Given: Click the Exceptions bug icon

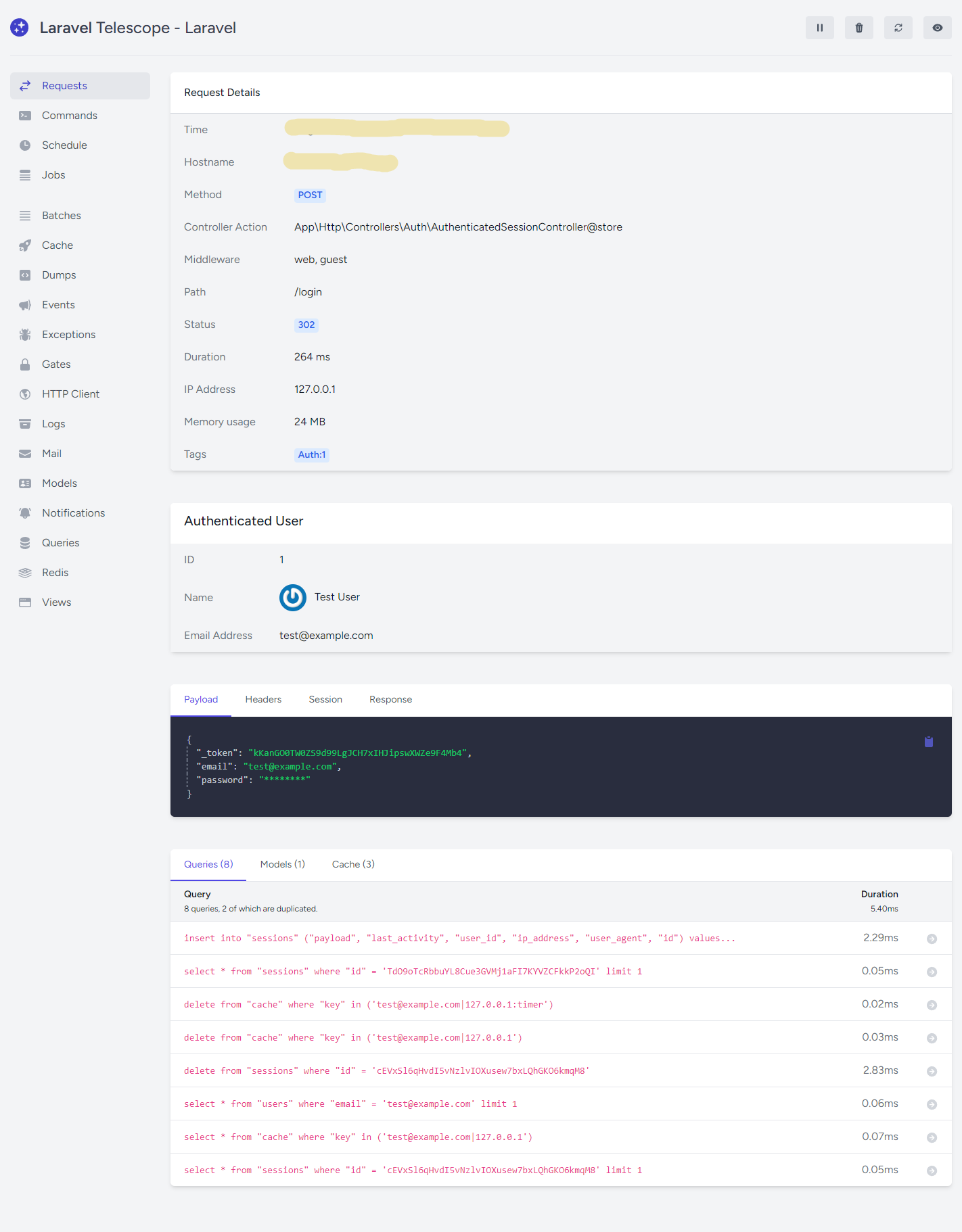Looking at the screenshot, I should 25,335.
